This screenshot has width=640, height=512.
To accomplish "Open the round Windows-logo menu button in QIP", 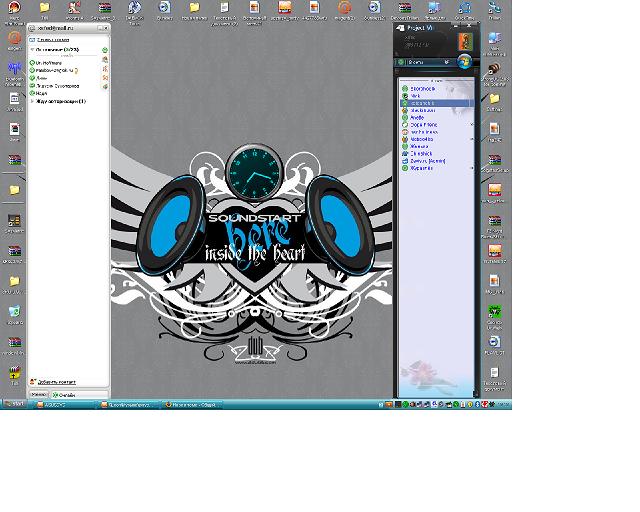I will 464,62.
